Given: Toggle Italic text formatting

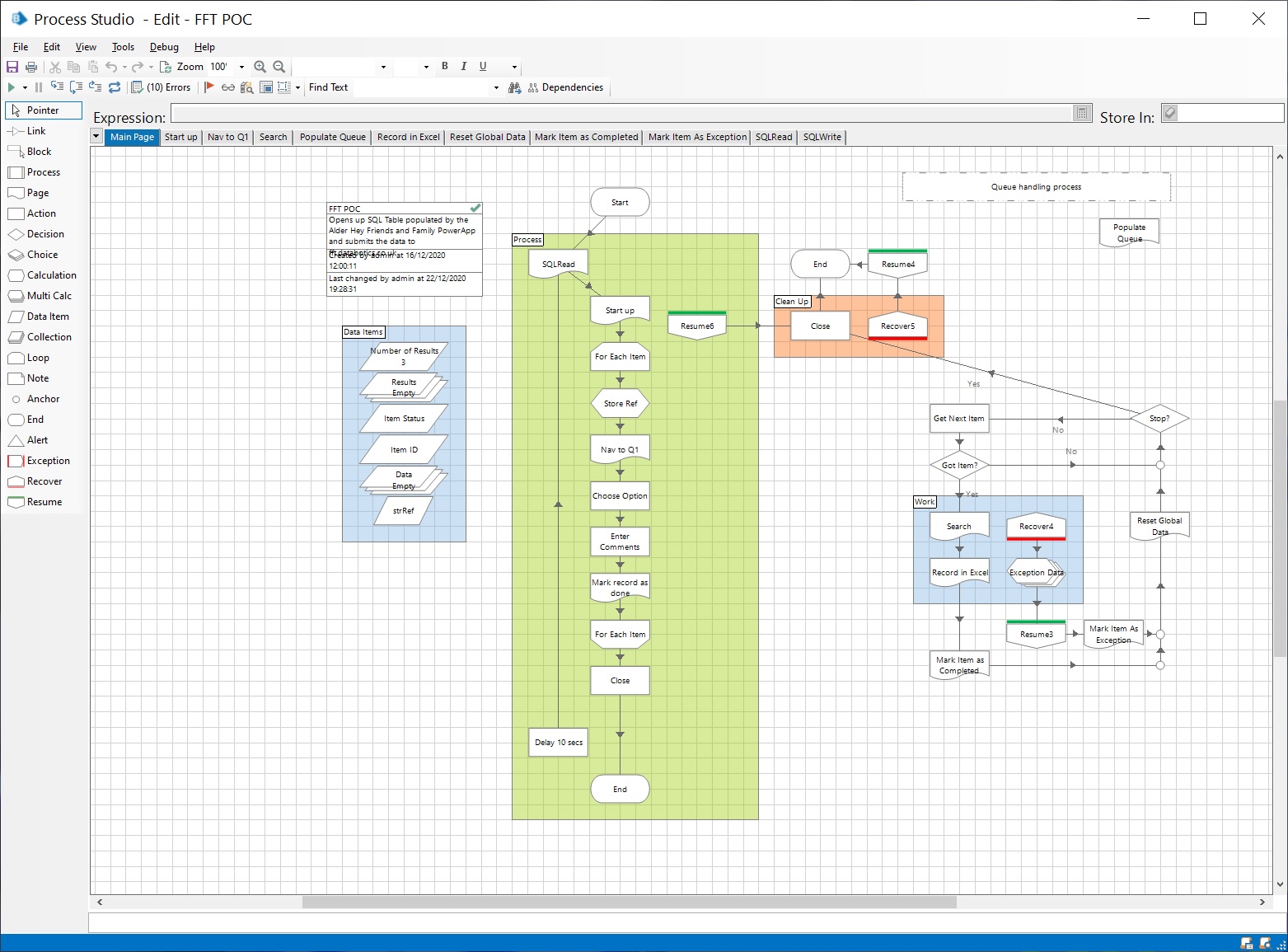Looking at the screenshot, I should pos(464,67).
